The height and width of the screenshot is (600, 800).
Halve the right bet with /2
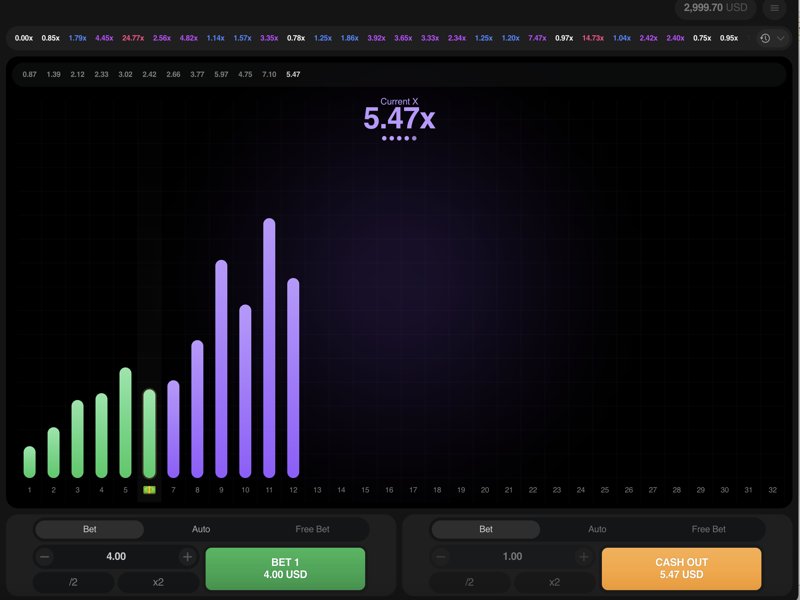pos(470,582)
